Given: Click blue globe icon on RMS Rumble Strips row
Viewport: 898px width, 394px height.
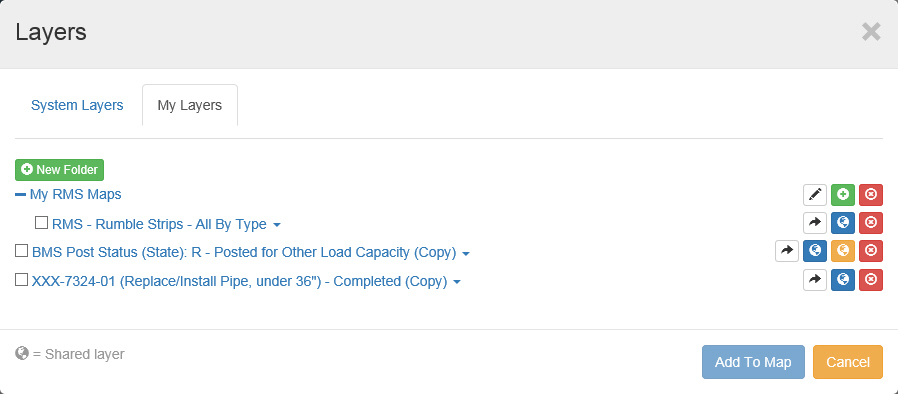Looking at the screenshot, I should pyautogui.click(x=842, y=223).
